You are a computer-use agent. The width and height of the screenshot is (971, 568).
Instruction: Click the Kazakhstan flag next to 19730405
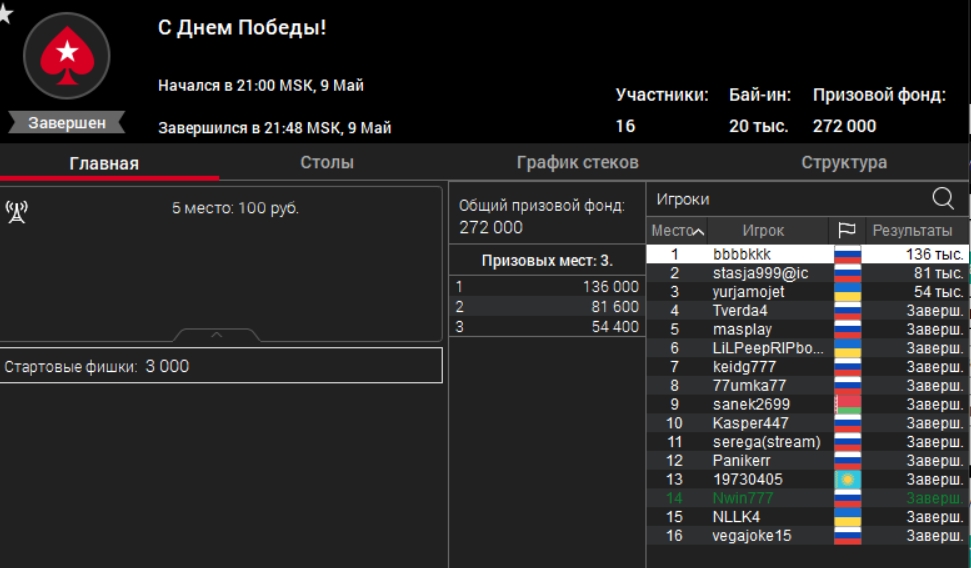(x=847, y=480)
